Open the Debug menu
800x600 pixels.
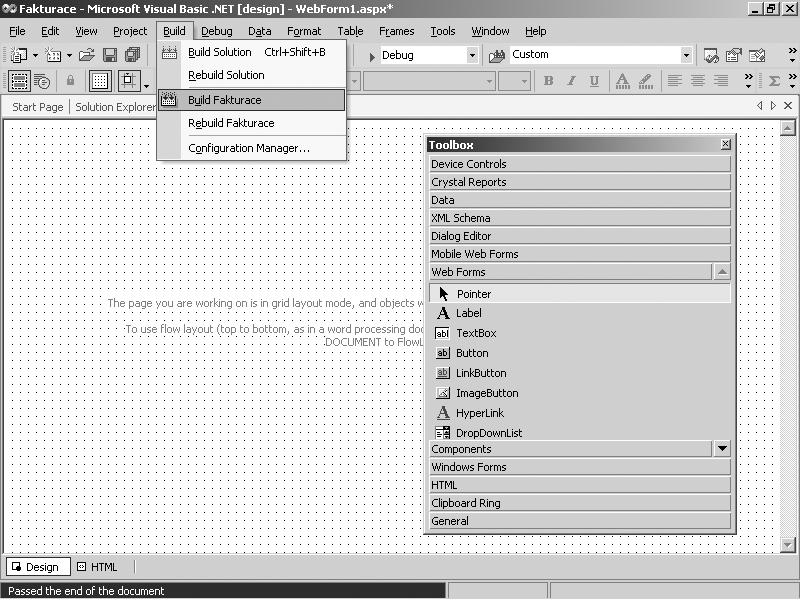pyautogui.click(x=216, y=31)
